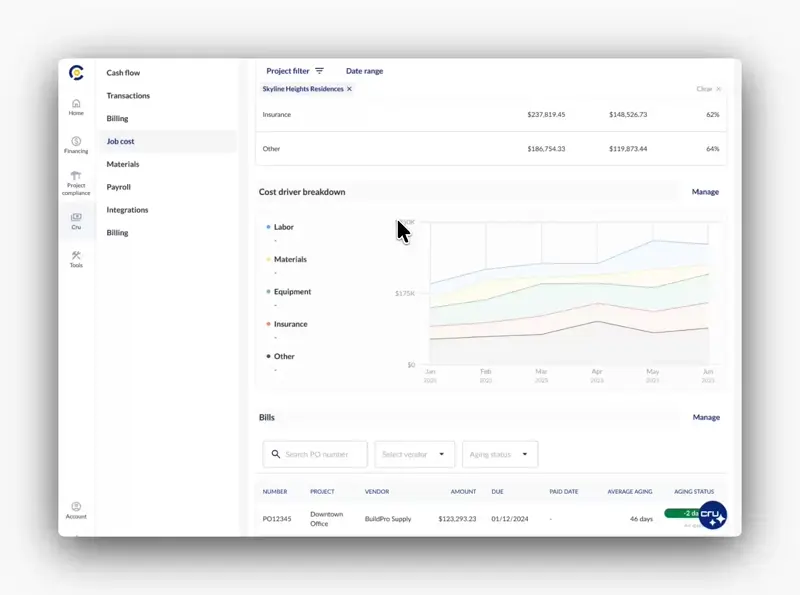Click the 62% value in Insurance row
Viewport: 800px width, 595px height.
point(713,114)
